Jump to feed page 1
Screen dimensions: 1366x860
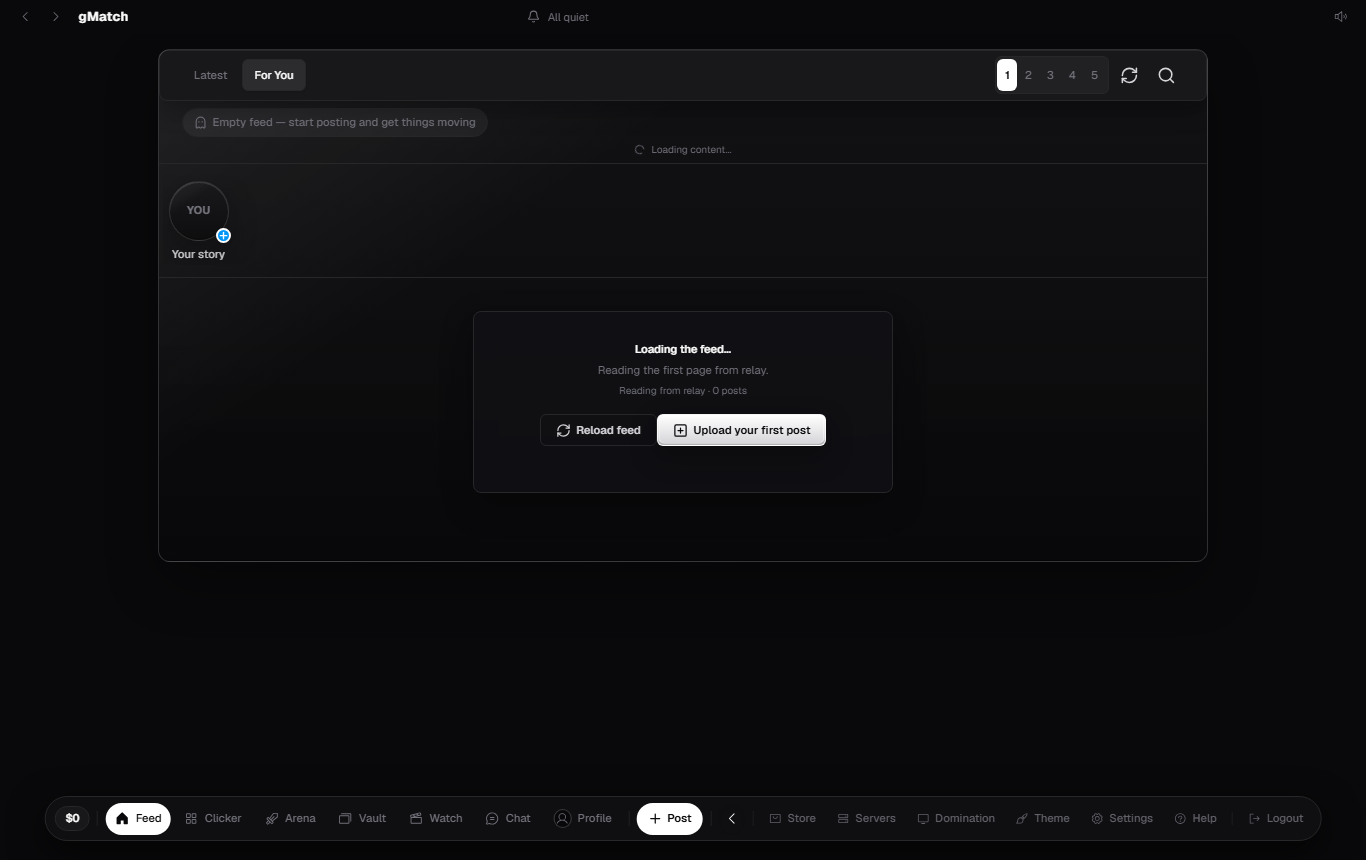(1007, 75)
